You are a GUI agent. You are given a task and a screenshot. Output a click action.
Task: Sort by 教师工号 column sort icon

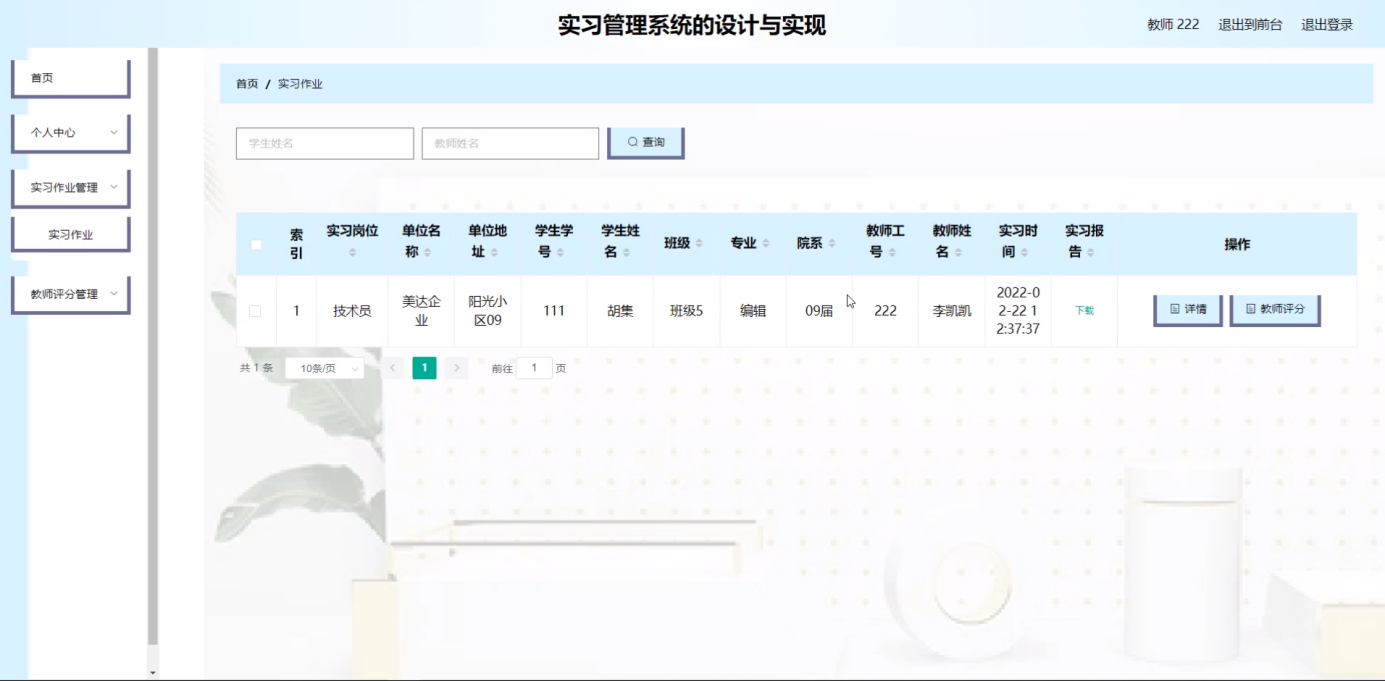pos(892,253)
